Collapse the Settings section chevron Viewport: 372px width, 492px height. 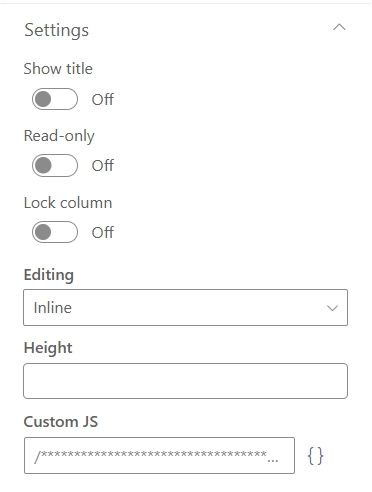coord(339,27)
